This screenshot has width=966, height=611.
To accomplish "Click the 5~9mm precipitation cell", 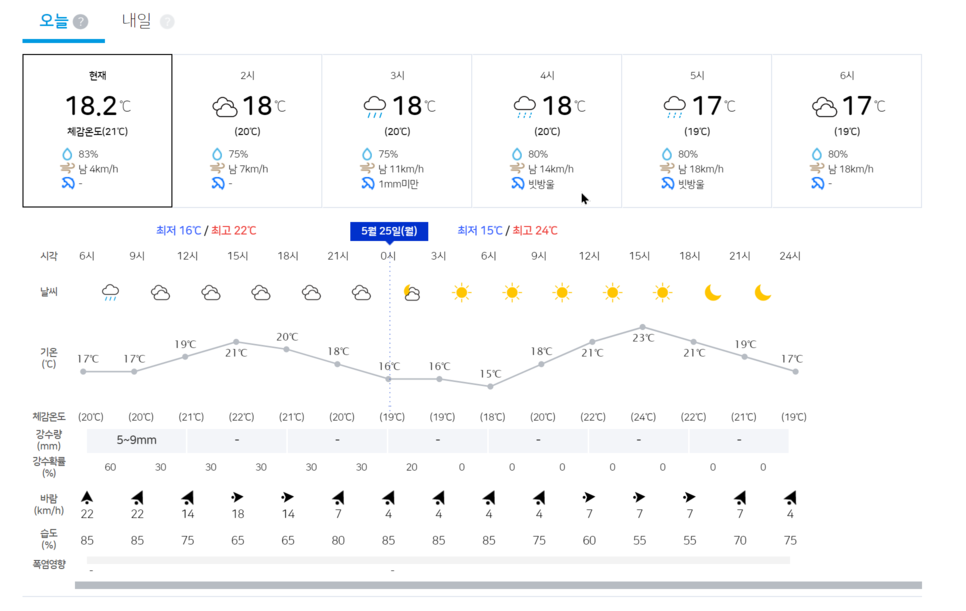I will (137, 440).
